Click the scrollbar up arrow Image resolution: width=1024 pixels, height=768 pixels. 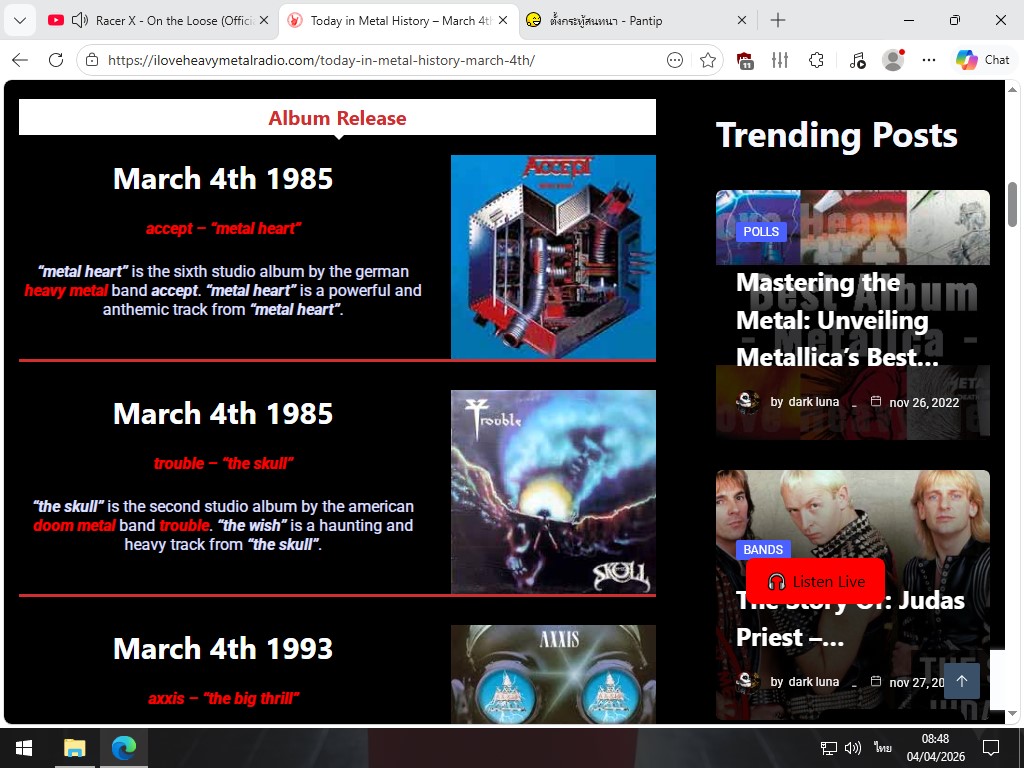1012,89
